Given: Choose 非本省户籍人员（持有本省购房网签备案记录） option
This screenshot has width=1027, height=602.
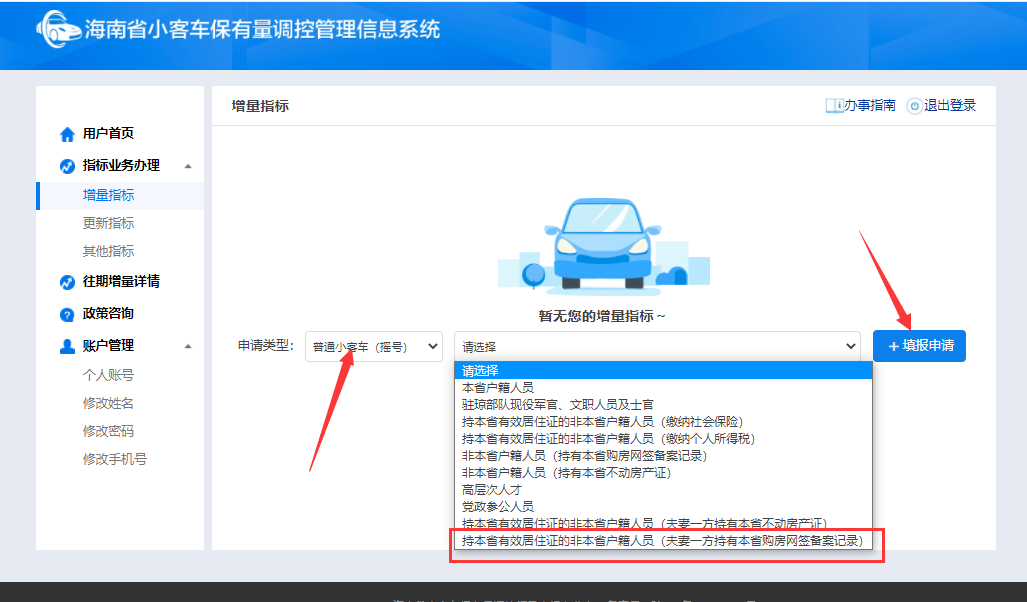Looking at the screenshot, I should tap(663, 456).
